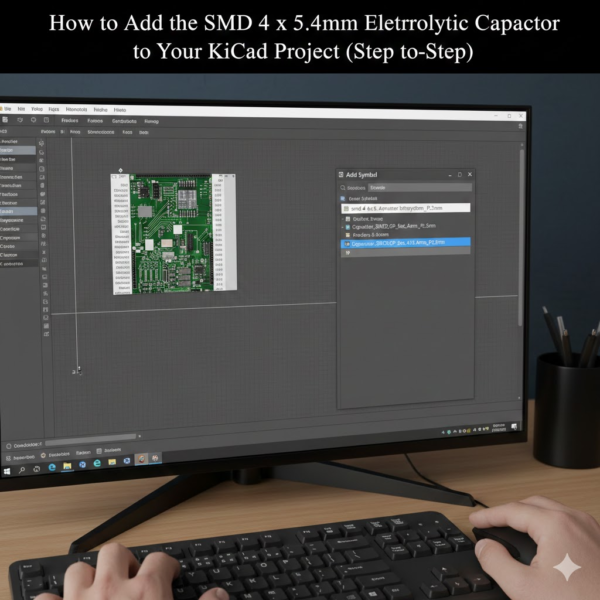This screenshot has height=600, width=600.
Task: Click the circle icon in bottom status row
Action: [8, 446]
